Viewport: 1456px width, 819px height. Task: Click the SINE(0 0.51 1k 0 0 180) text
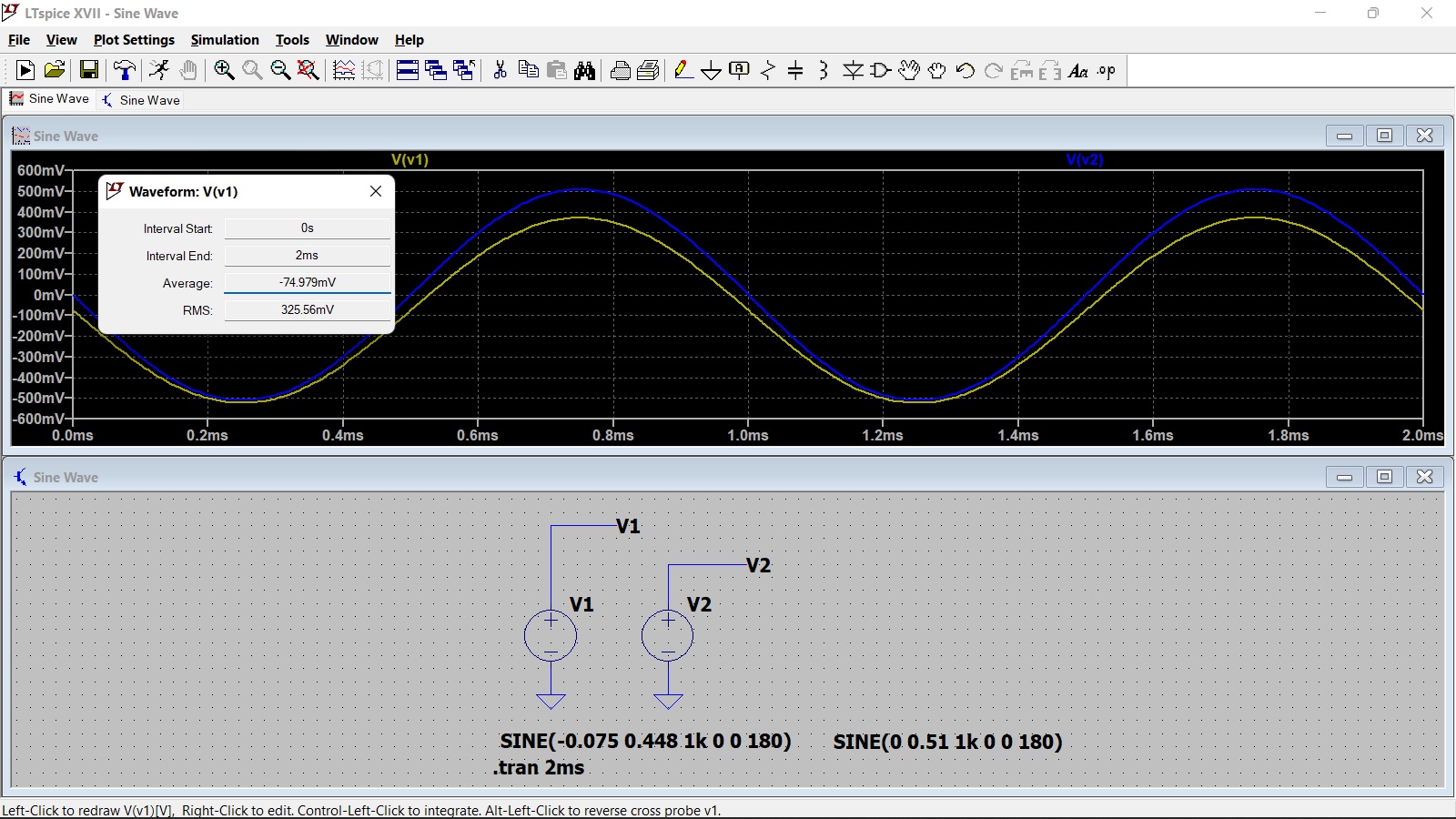tap(948, 742)
